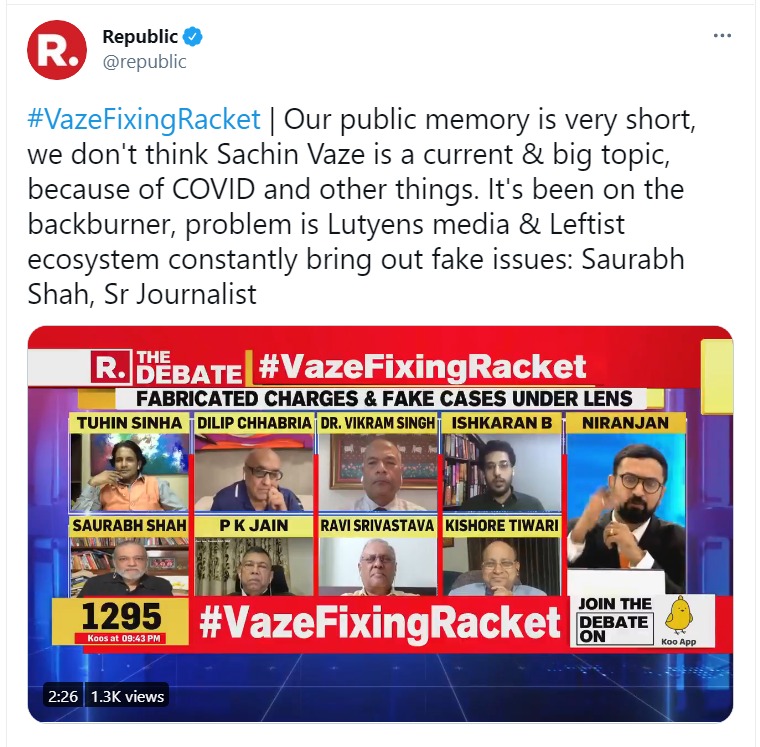The width and height of the screenshot is (760, 747).
Task: Click the Republic account name
Action: [x=140, y=37]
